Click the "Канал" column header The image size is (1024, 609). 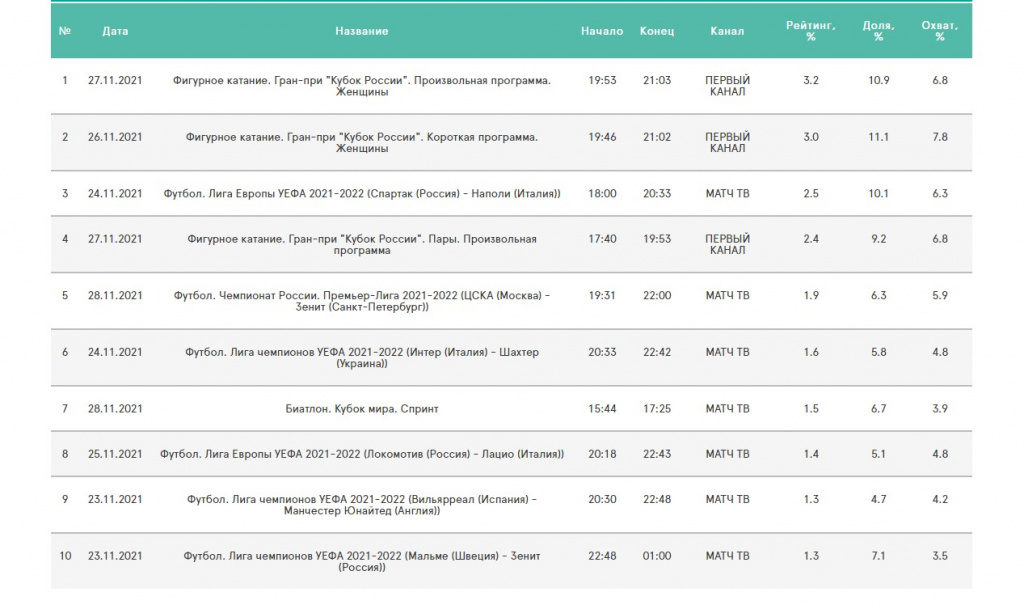tap(727, 31)
